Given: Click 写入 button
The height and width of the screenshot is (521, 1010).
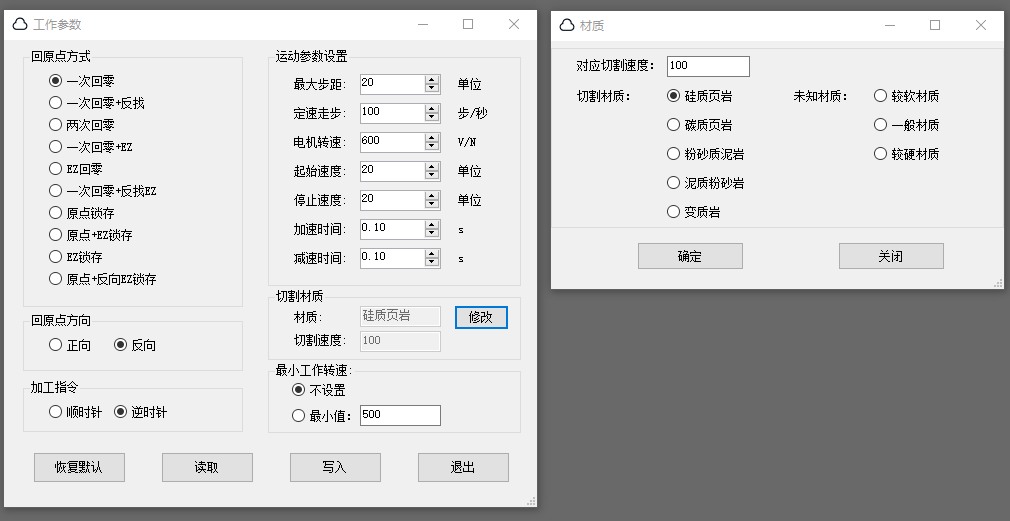Looking at the screenshot, I should point(335,468).
